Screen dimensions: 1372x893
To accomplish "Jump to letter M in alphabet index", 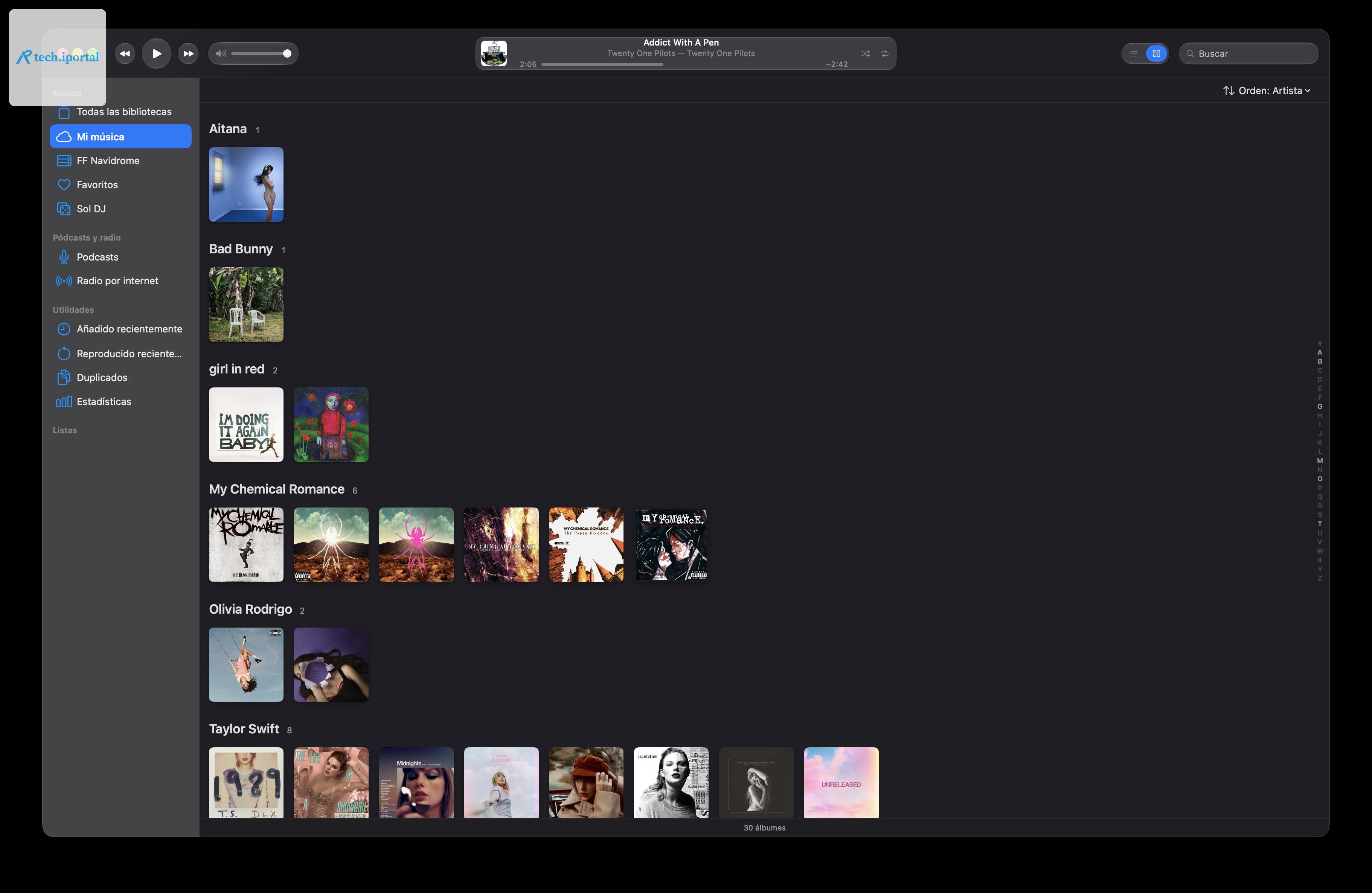I will 1320,461.
